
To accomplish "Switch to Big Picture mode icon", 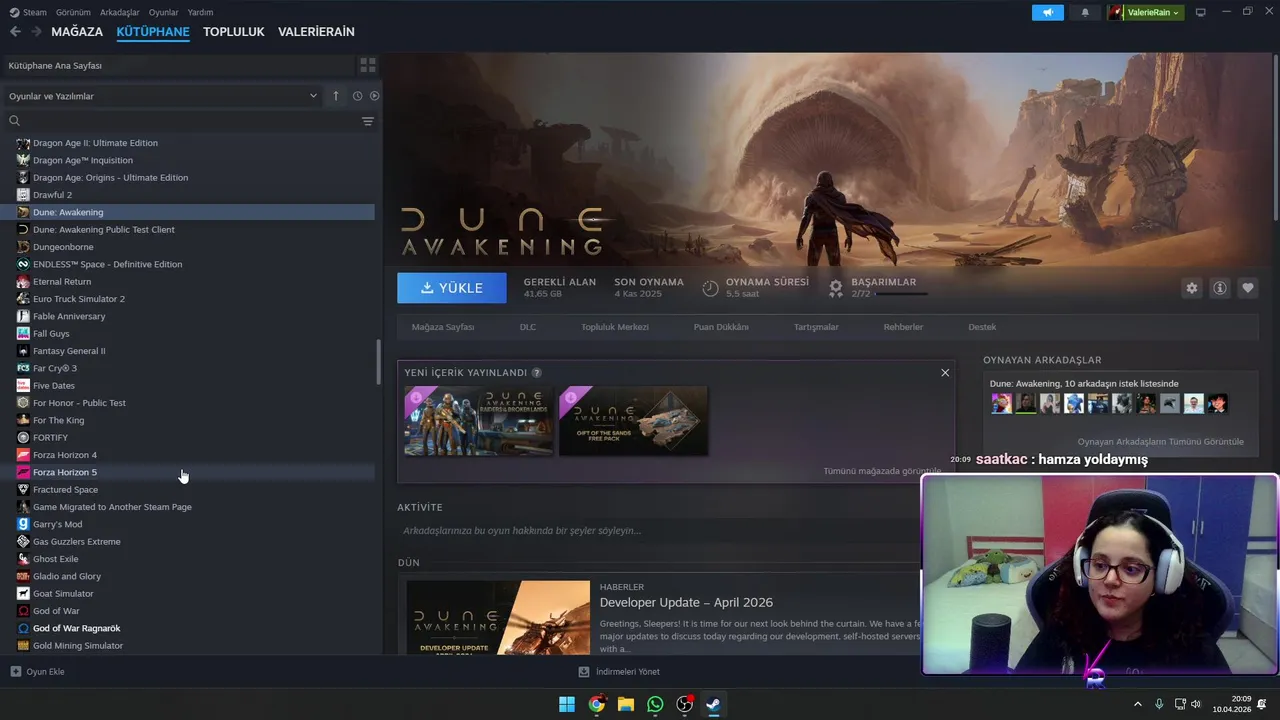I will click(x=1201, y=12).
